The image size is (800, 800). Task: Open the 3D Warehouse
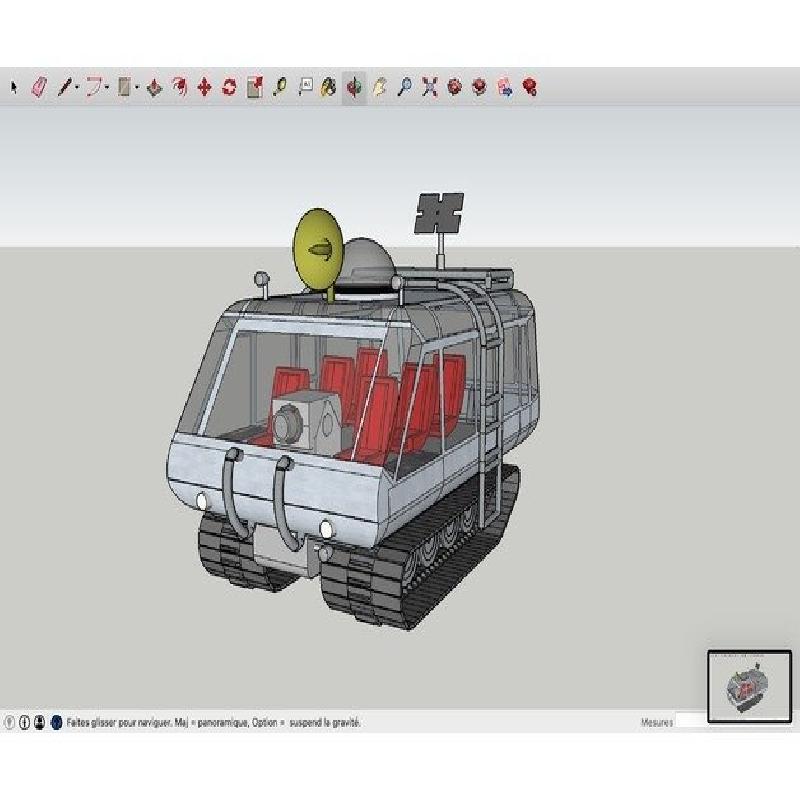coord(455,87)
